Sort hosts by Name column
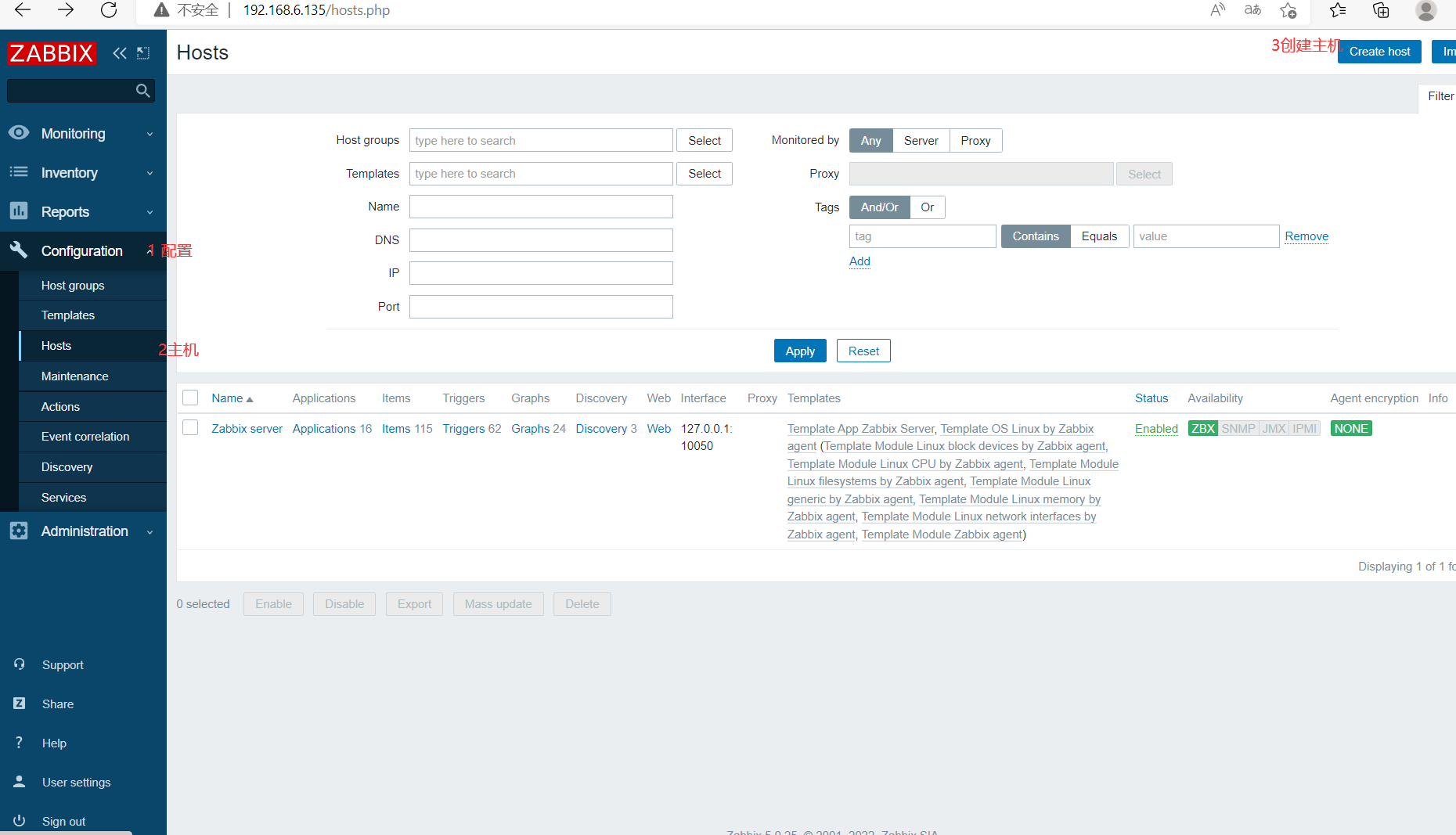Image resolution: width=1456 pixels, height=835 pixels. coord(232,398)
